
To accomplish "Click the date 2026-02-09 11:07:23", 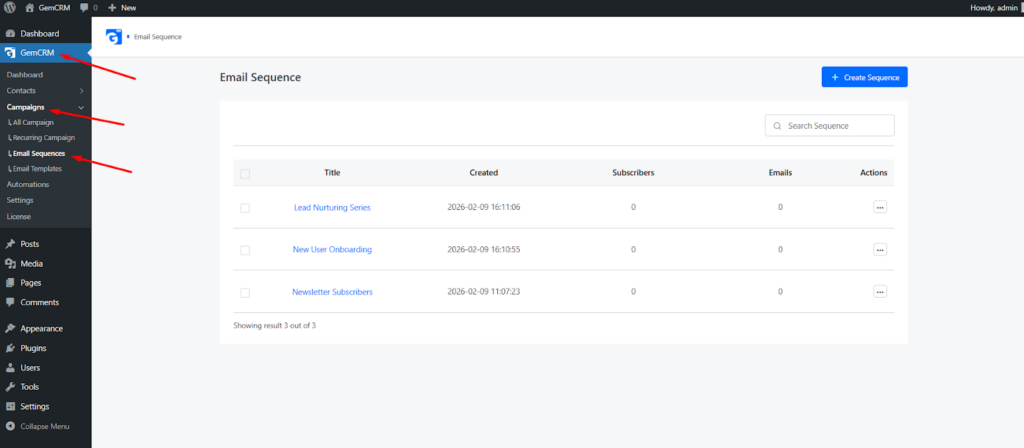I will pyautogui.click(x=484, y=292).
